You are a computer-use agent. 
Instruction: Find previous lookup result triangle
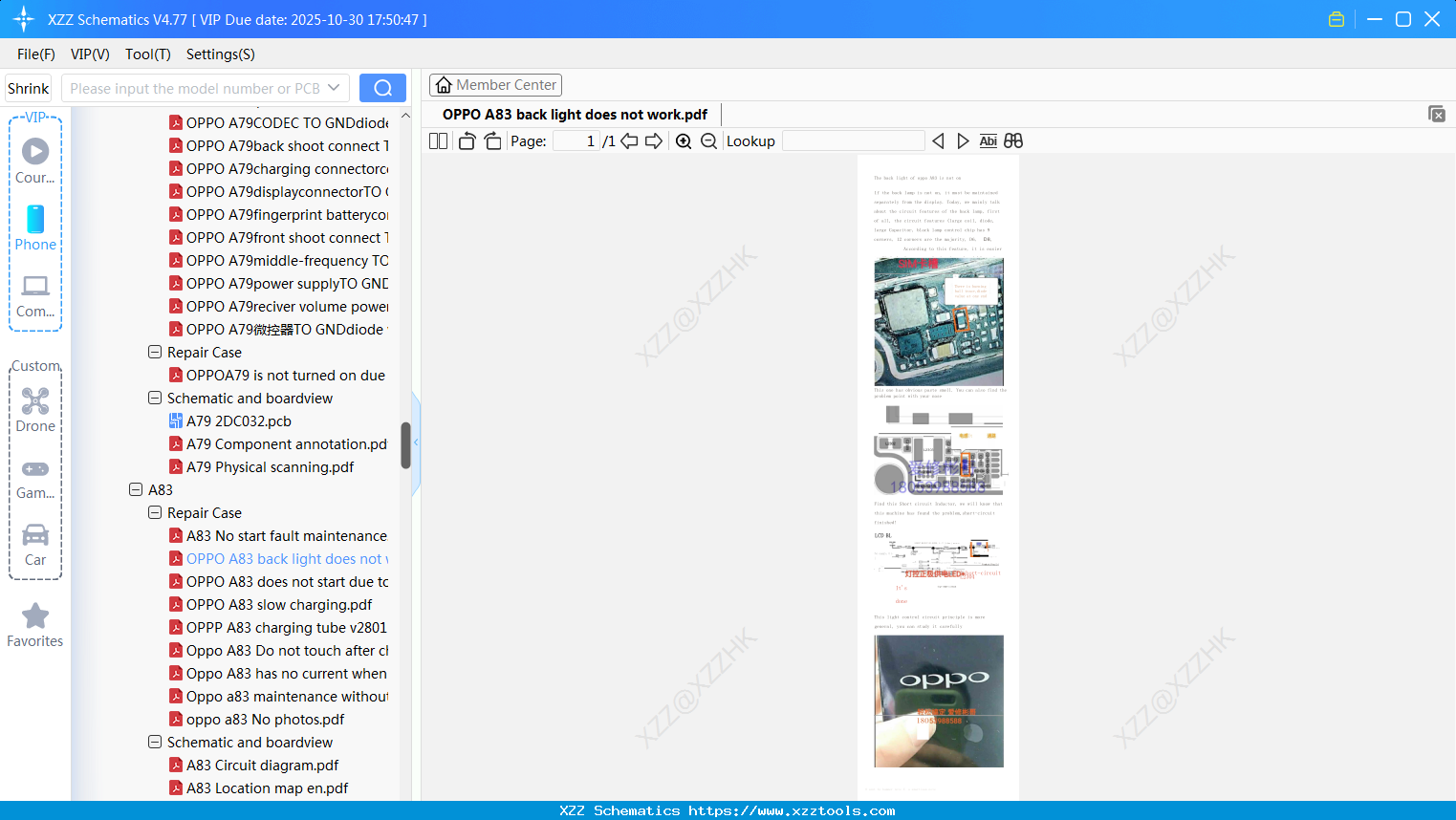(938, 141)
